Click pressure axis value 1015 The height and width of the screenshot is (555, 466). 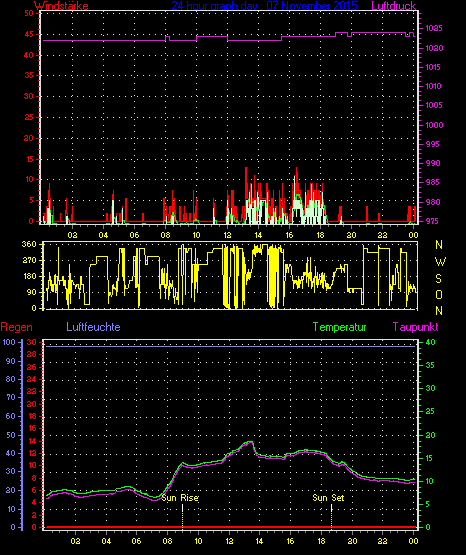click(433, 67)
